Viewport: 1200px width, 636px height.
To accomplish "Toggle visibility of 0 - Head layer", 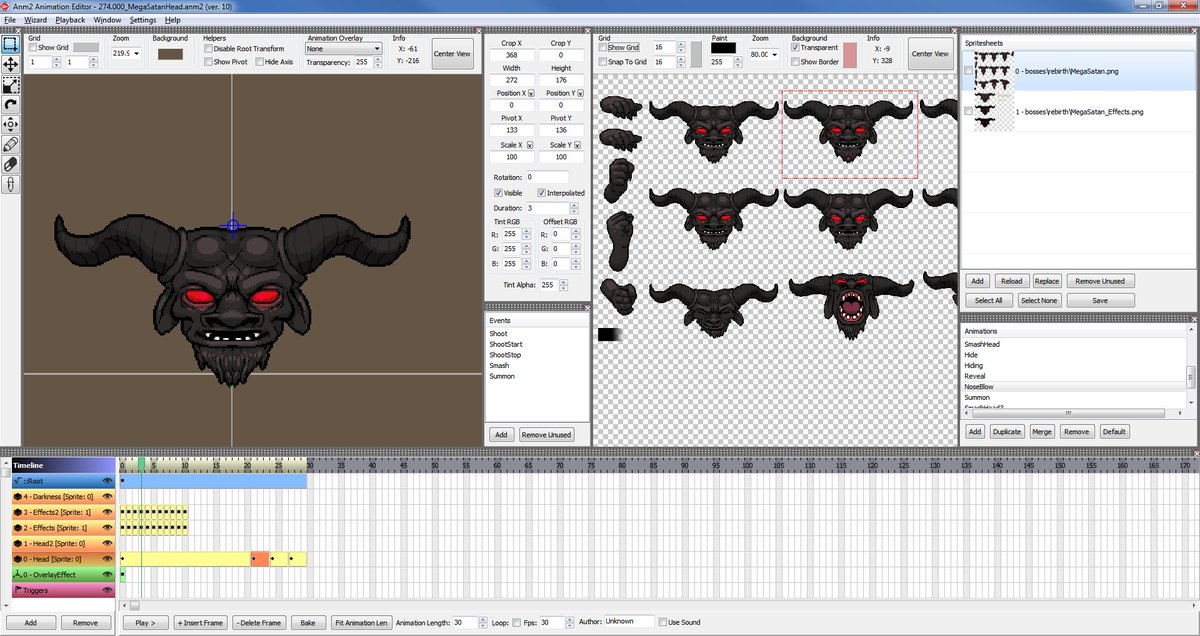I will click(107, 559).
